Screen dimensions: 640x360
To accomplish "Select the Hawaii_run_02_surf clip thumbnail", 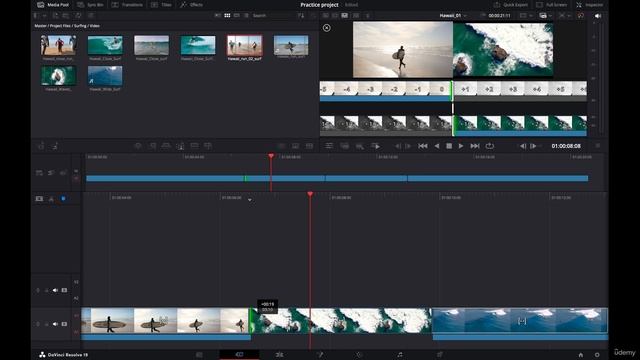I will click(244, 45).
